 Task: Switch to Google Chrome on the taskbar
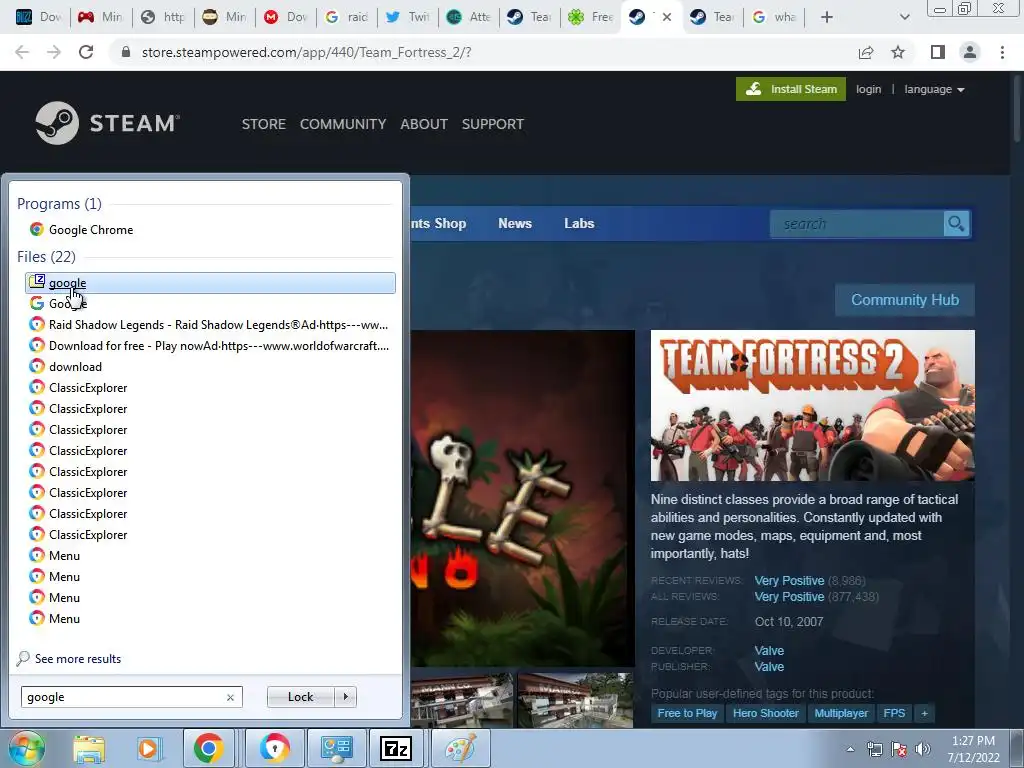click(x=209, y=748)
